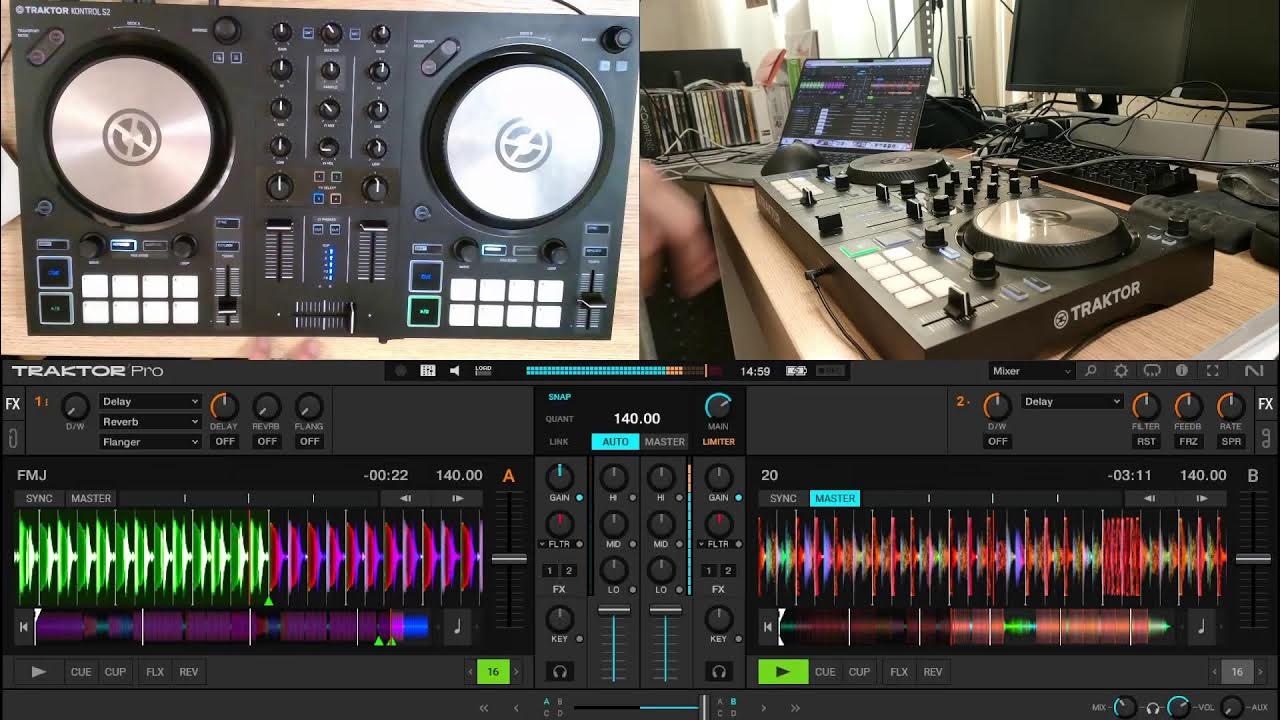Pause Deck B with the green play button
Screen dimensions: 1280x720
(783, 672)
